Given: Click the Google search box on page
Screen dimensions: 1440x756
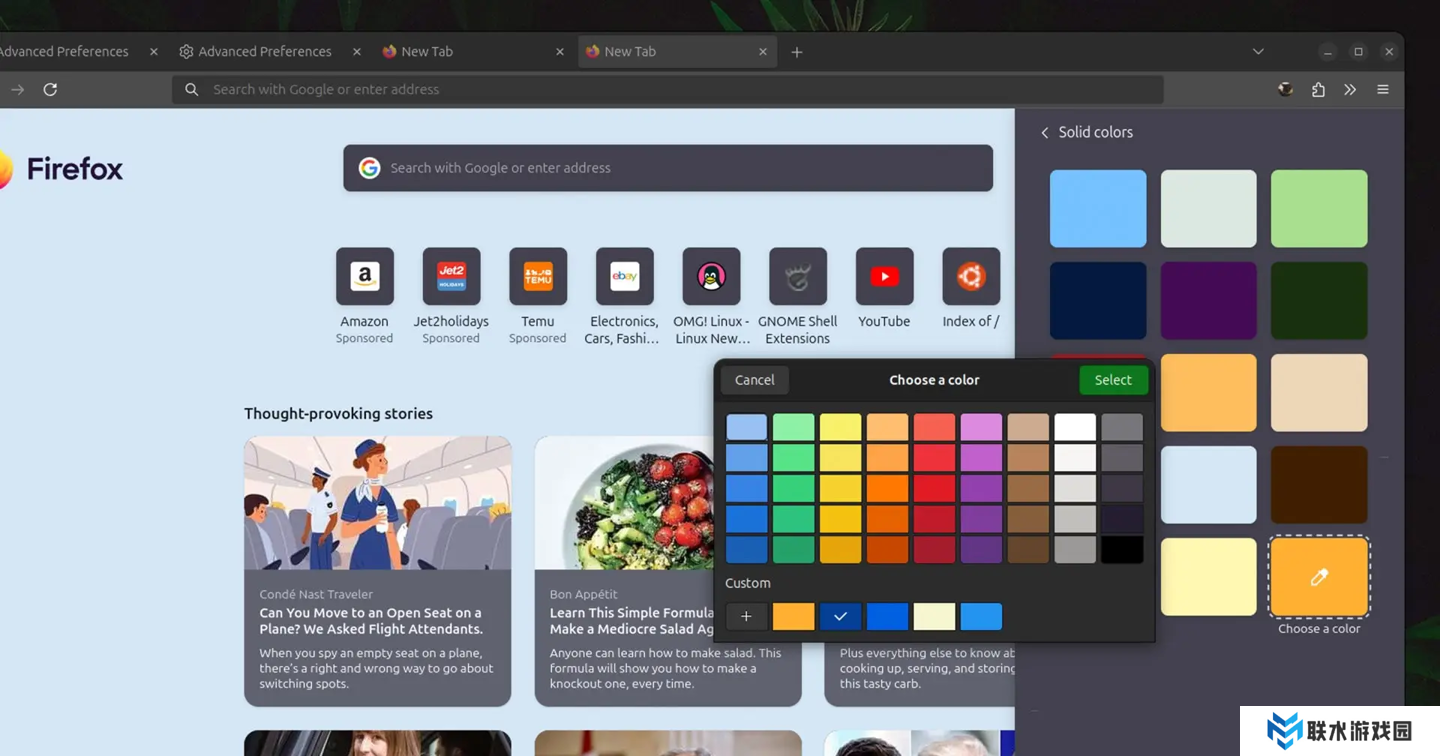Looking at the screenshot, I should click(668, 168).
